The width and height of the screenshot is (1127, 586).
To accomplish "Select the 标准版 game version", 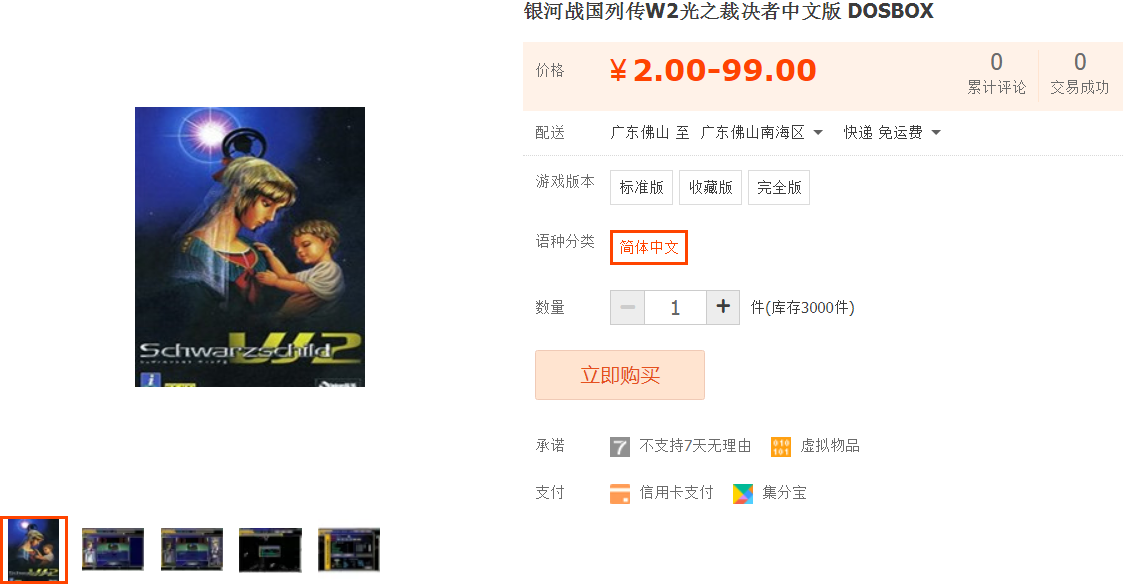I will 641,188.
